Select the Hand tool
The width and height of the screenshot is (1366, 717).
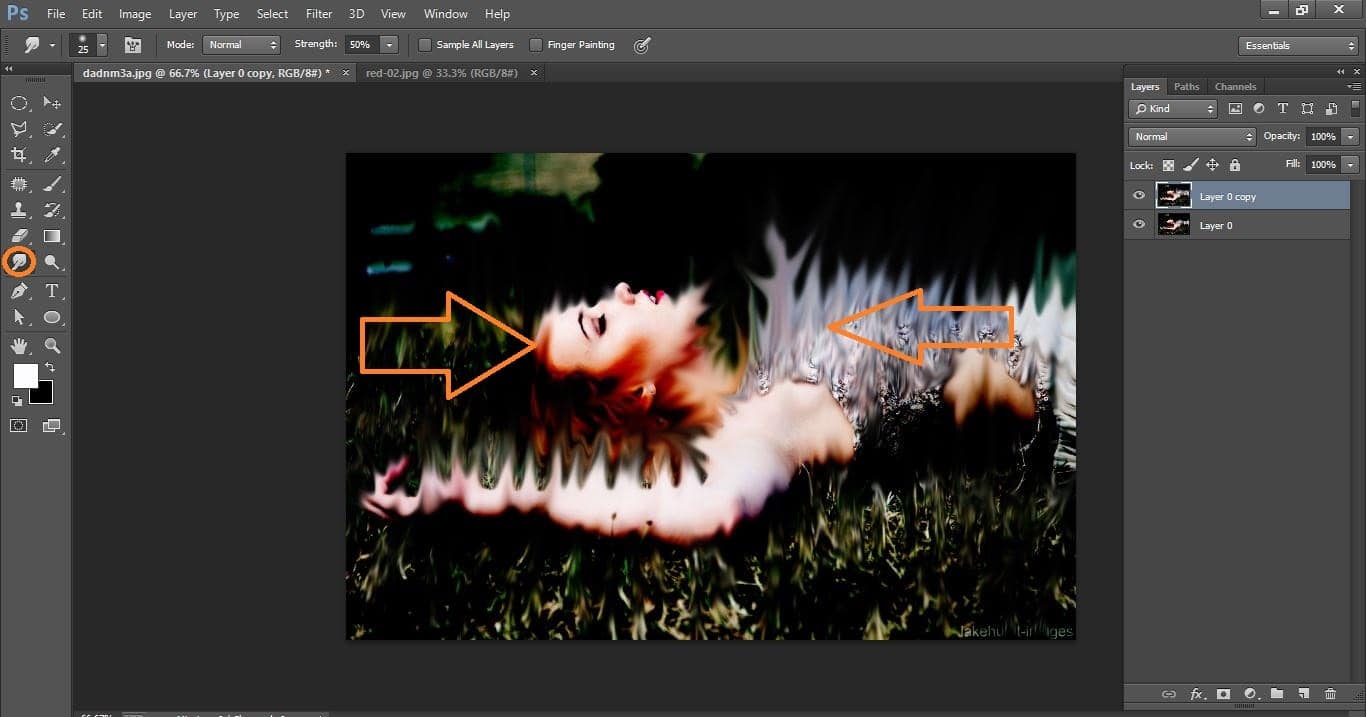click(19, 346)
